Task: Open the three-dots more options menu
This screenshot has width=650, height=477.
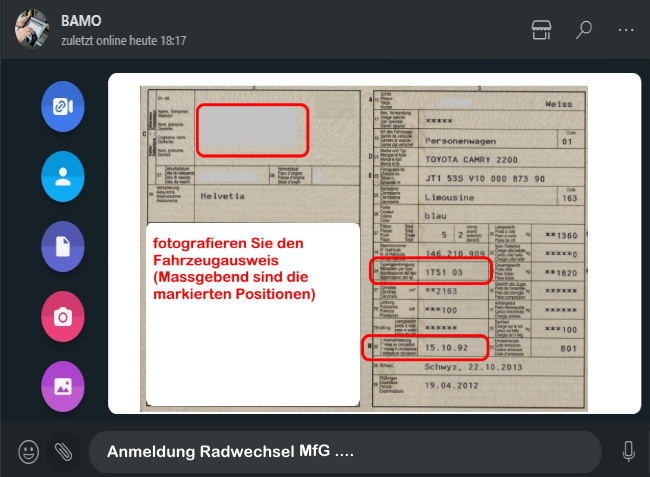Action: click(626, 30)
